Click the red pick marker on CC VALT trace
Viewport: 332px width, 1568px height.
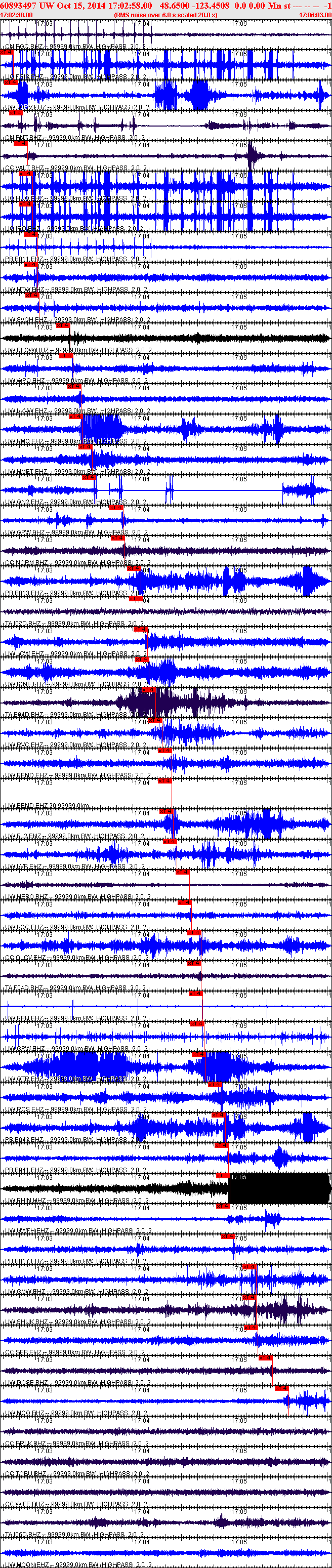pyautogui.click(x=20, y=144)
